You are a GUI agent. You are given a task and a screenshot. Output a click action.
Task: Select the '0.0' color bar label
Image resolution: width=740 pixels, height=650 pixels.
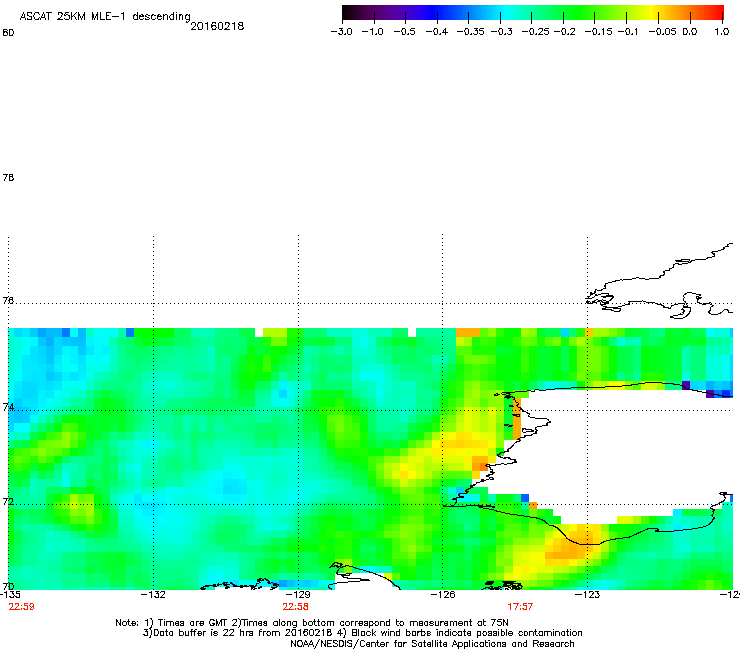tap(690, 32)
